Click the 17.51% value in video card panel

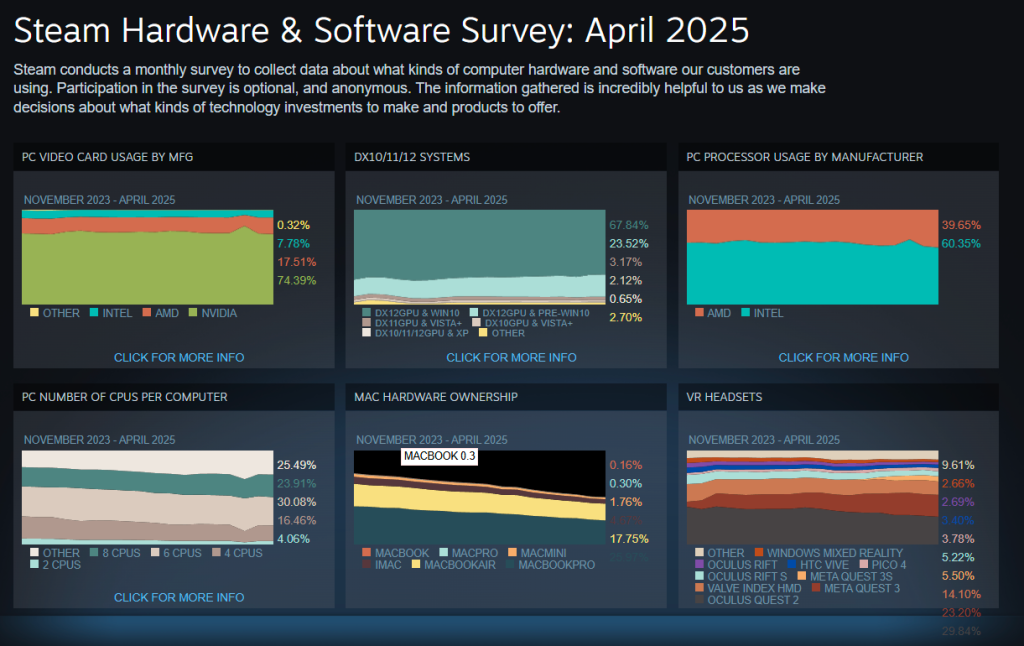[x=296, y=262]
